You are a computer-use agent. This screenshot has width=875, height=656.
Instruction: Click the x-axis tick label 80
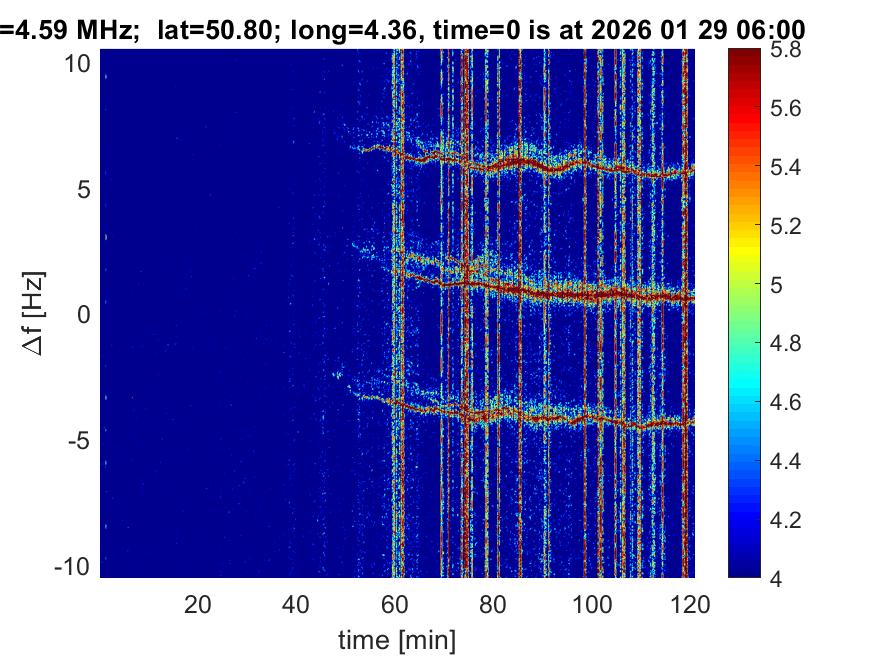point(493,604)
